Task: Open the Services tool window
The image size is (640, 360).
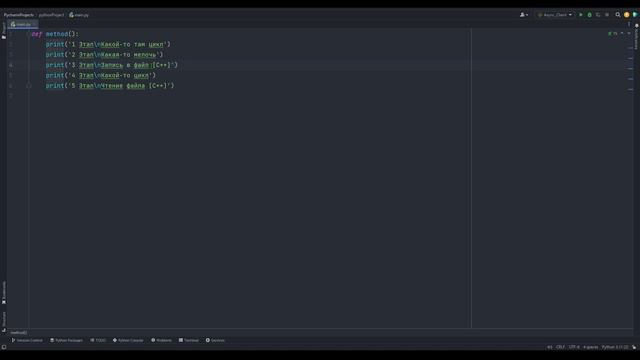Action: tap(215, 340)
